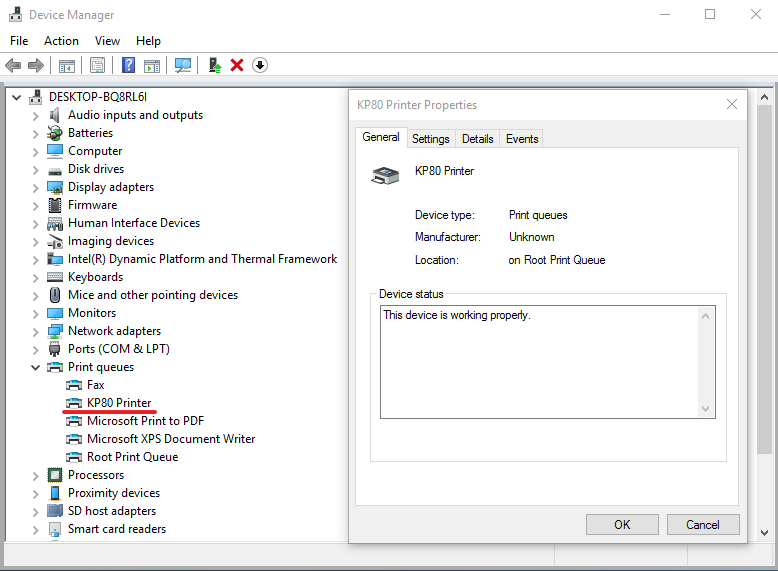Image resolution: width=778 pixels, height=571 pixels.
Task: Select Microsoft XPS Document Writer
Action: (171, 439)
